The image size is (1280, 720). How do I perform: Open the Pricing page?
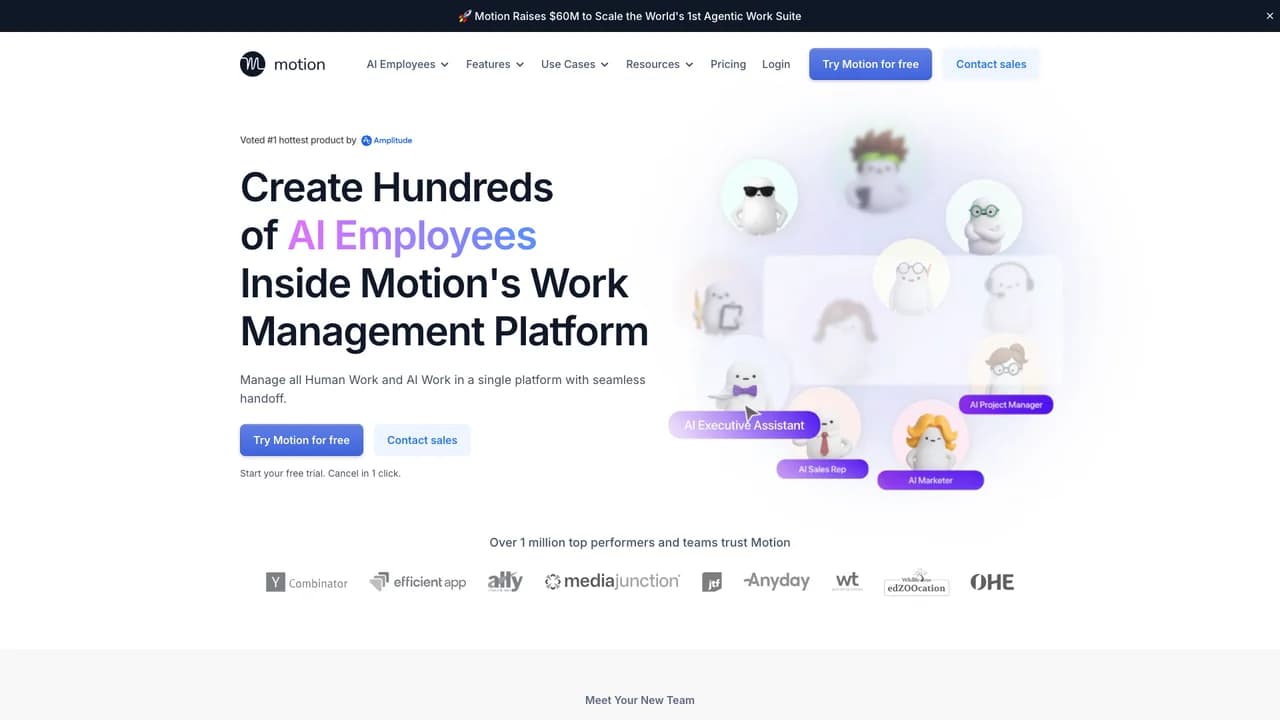(728, 64)
